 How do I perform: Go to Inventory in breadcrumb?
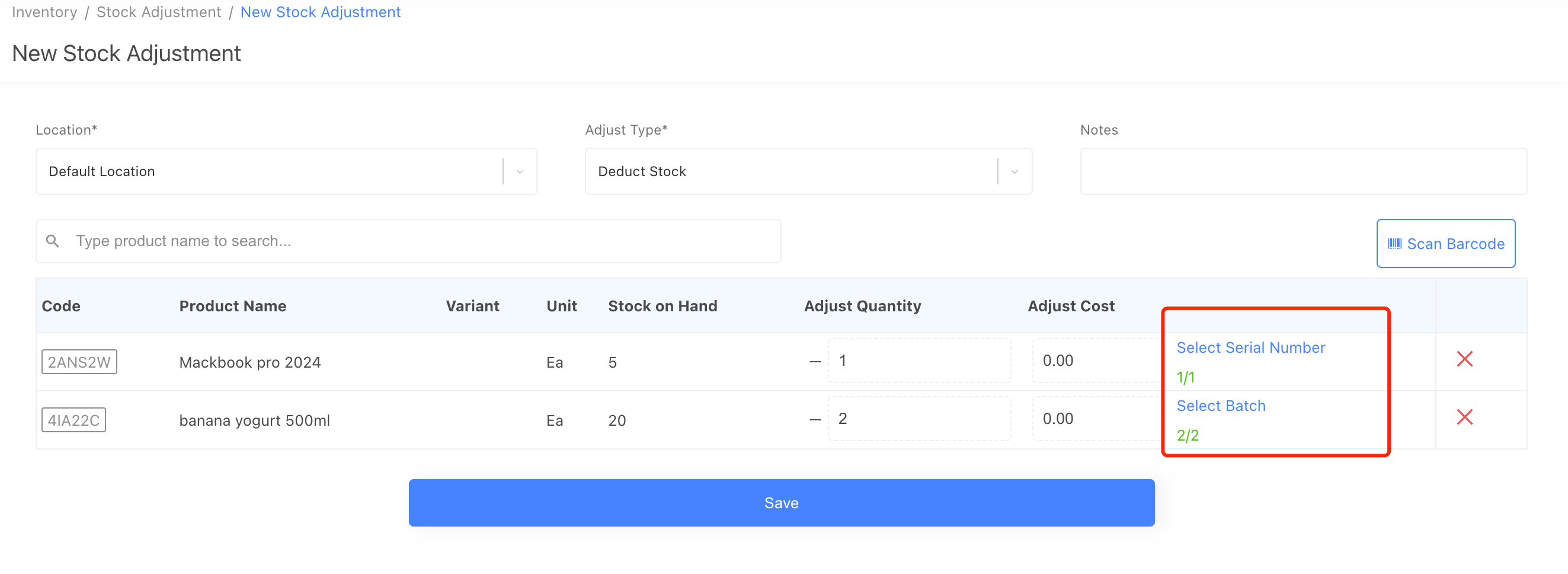click(44, 12)
